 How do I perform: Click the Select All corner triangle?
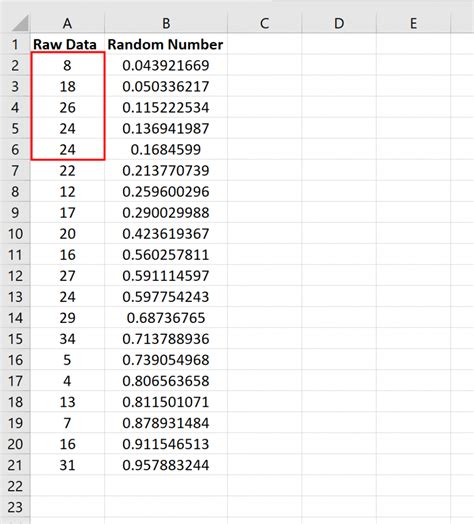pos(19,23)
